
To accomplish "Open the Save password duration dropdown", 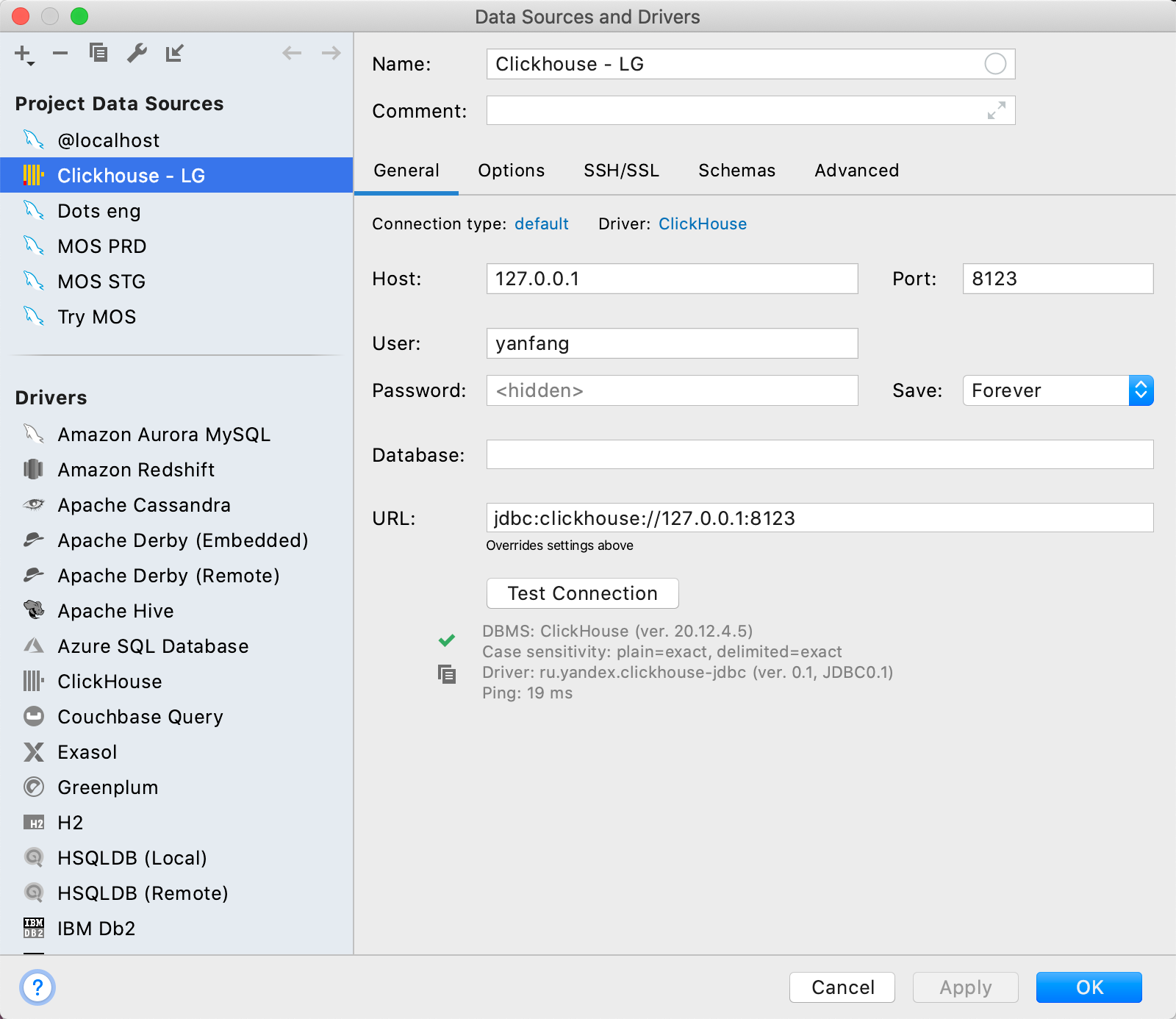I will coord(1140,390).
